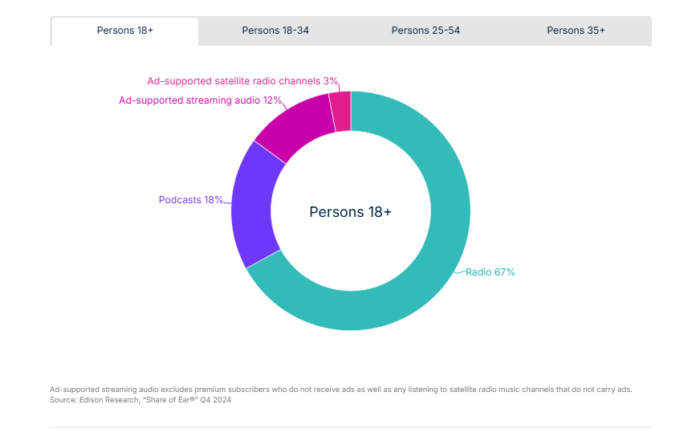Click the center "Persons 18+" chart title
700x441 pixels.
pos(350,212)
